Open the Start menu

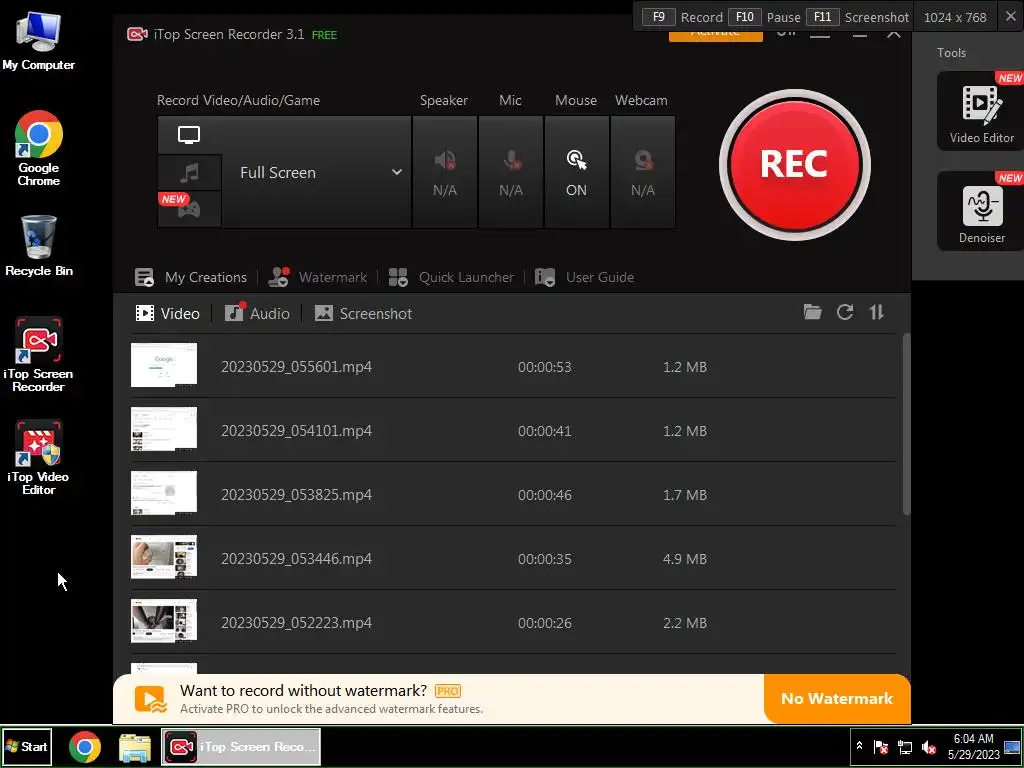27,746
